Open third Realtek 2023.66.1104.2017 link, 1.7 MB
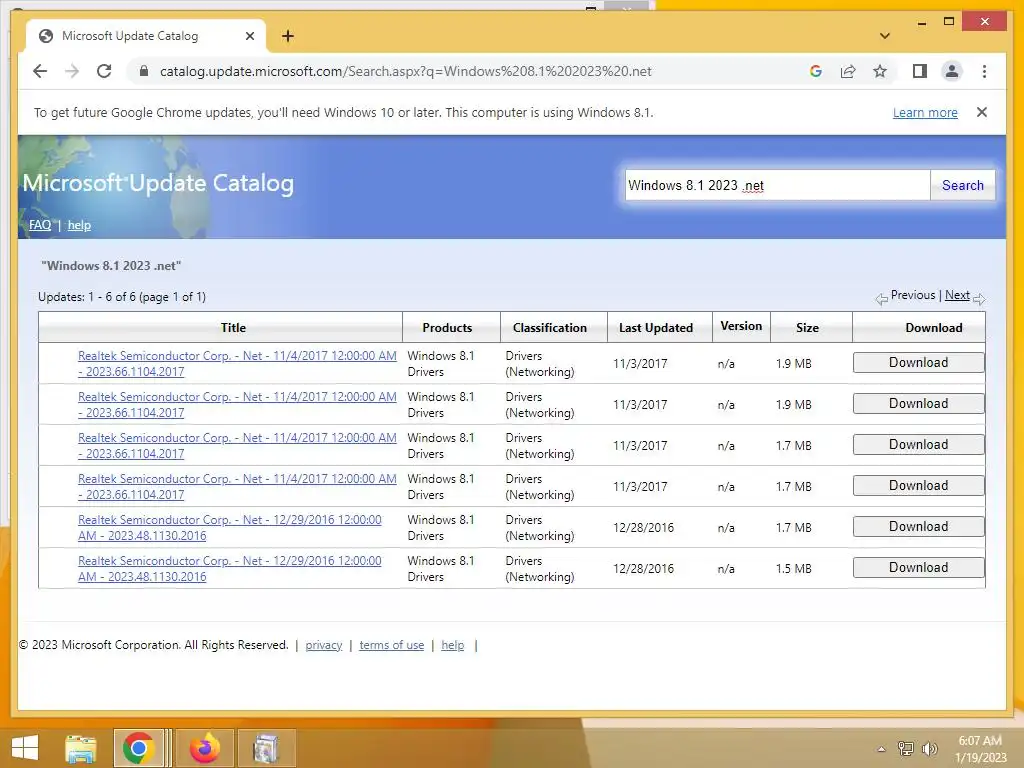Image resolution: width=1024 pixels, height=768 pixels. [x=237, y=445]
